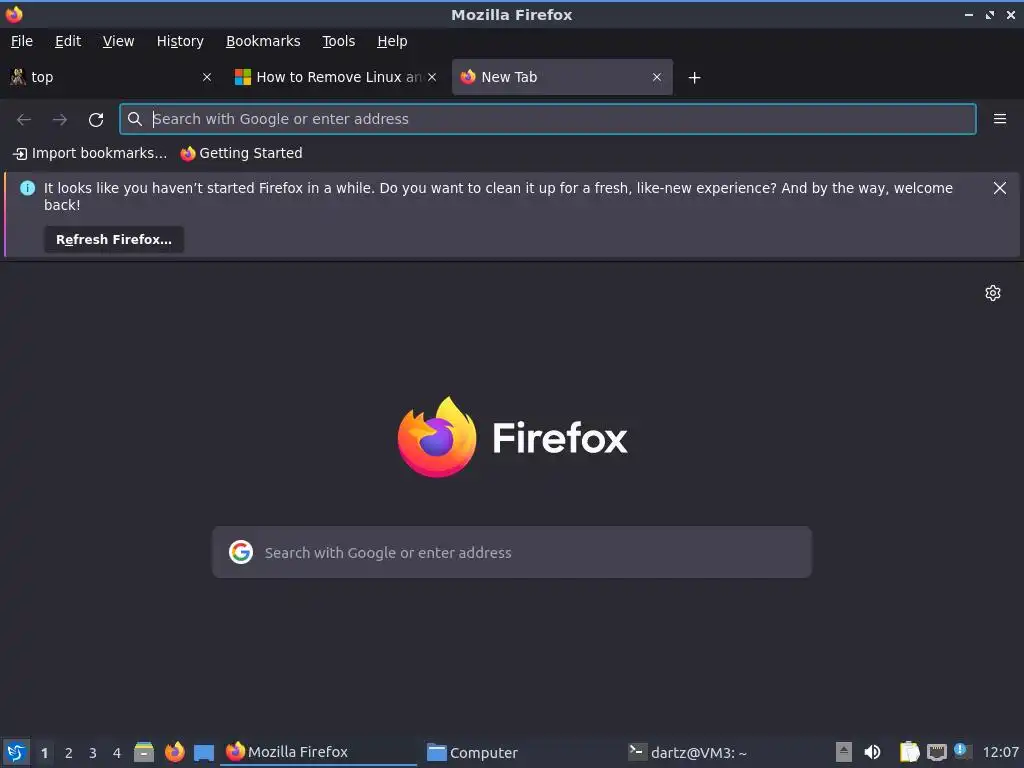Click the magnifier icon in address bar
This screenshot has height=768, width=1024.
[135, 119]
